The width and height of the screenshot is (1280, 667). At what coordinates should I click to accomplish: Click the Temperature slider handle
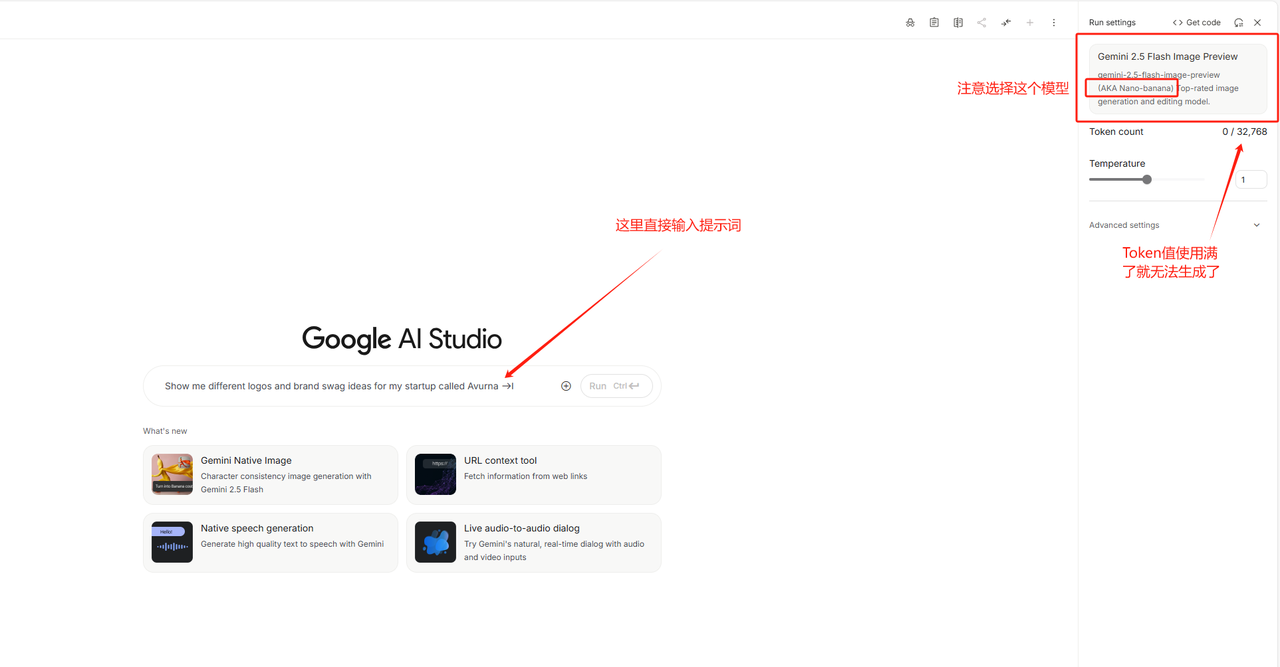point(1147,180)
